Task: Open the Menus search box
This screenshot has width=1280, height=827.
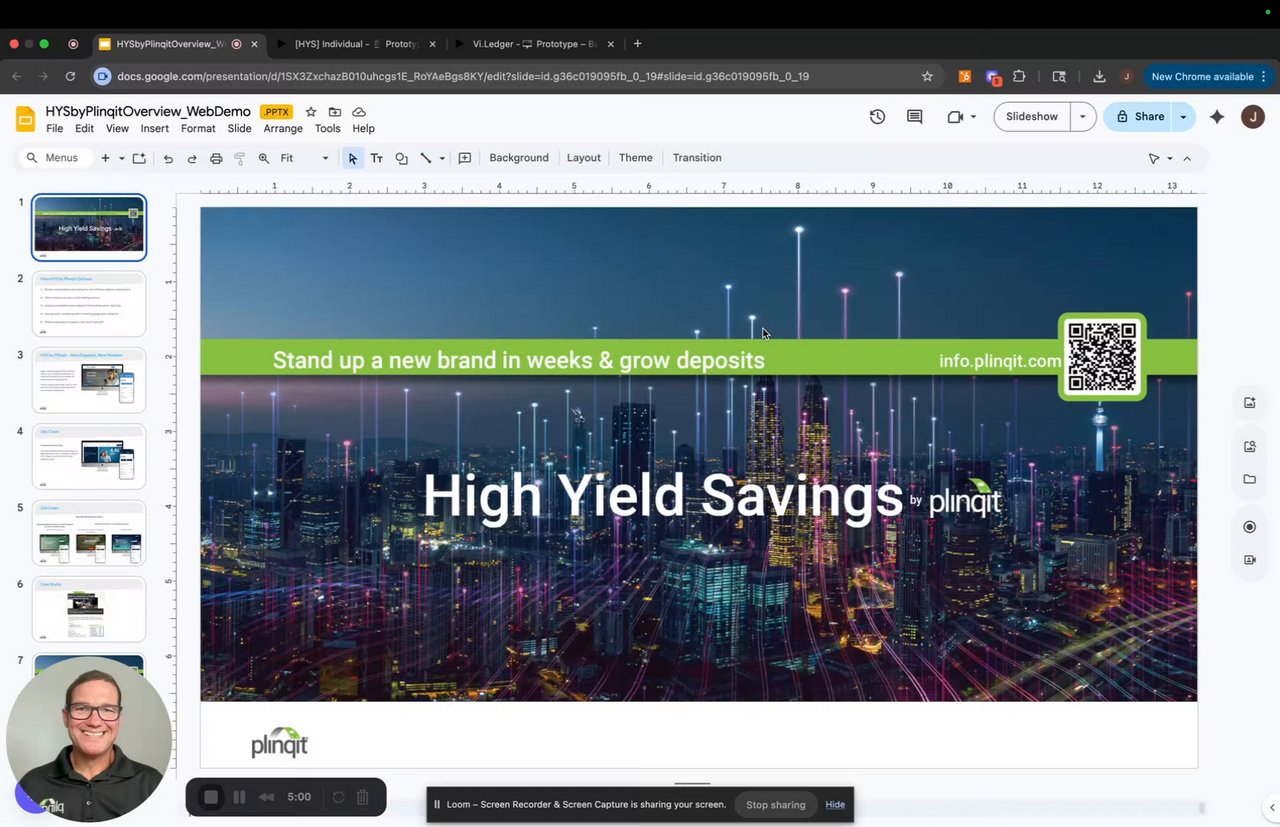Action: pyautogui.click(x=55, y=158)
